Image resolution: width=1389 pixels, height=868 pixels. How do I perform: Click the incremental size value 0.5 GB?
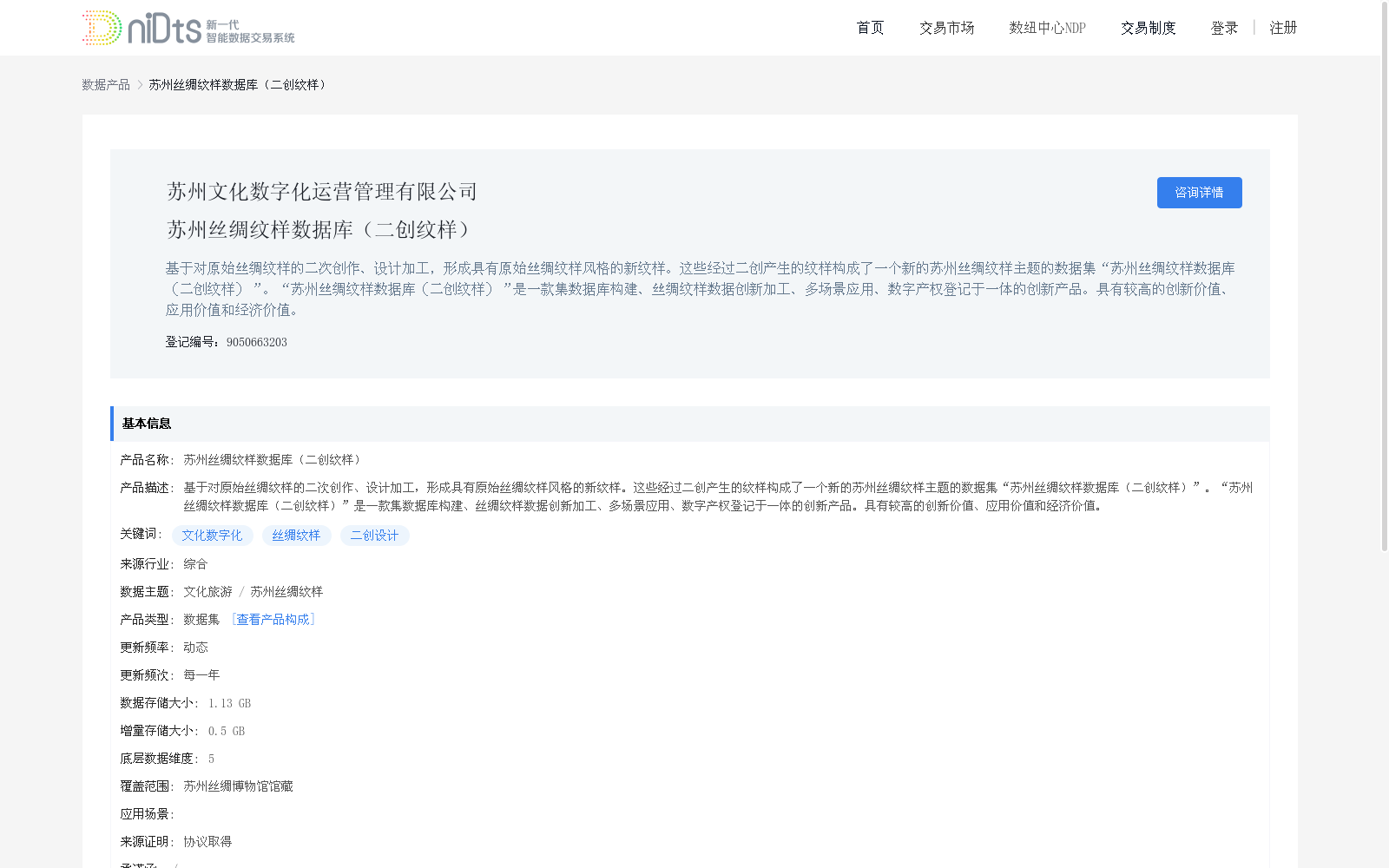coord(227,731)
